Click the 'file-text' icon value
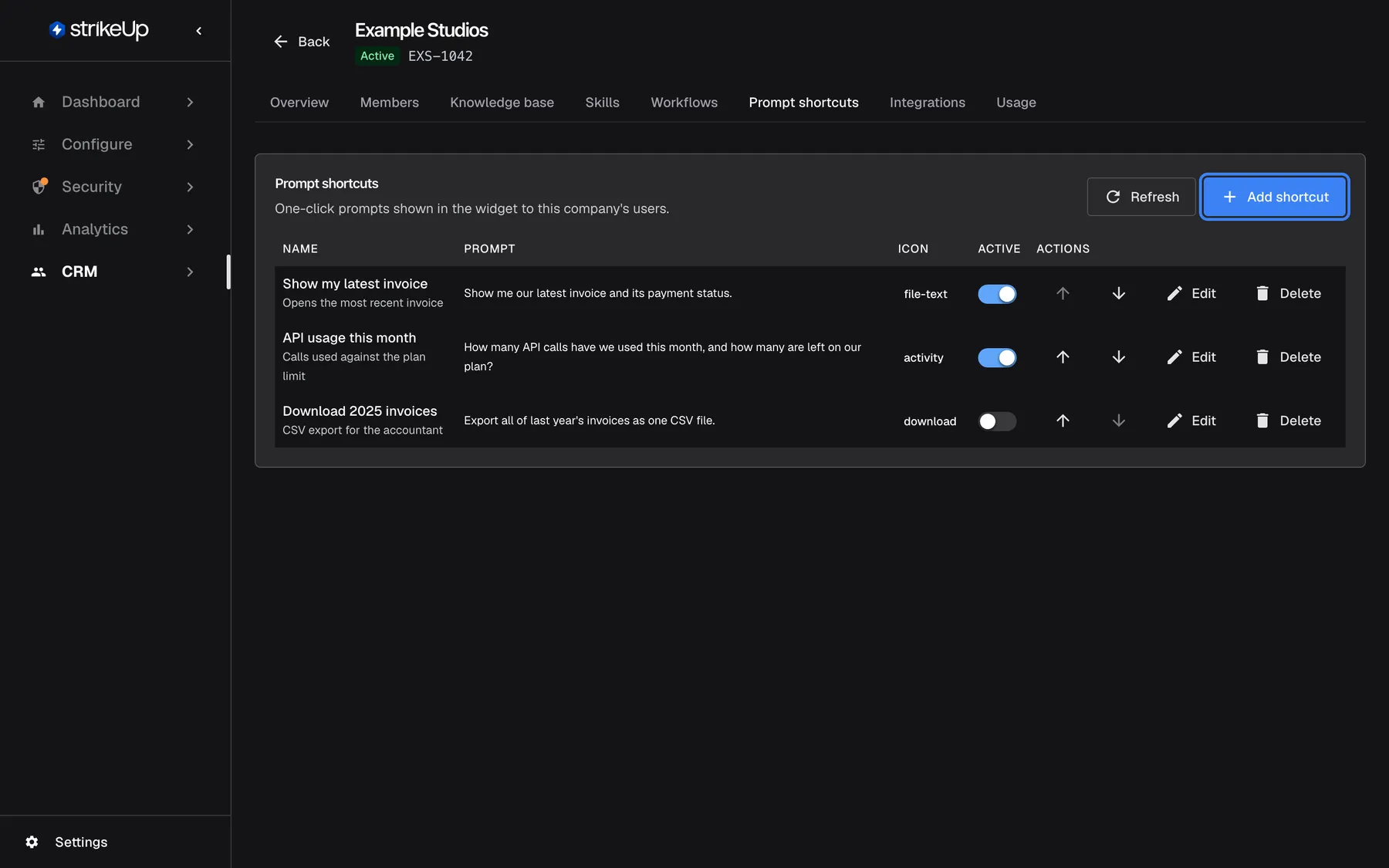 [x=925, y=294]
